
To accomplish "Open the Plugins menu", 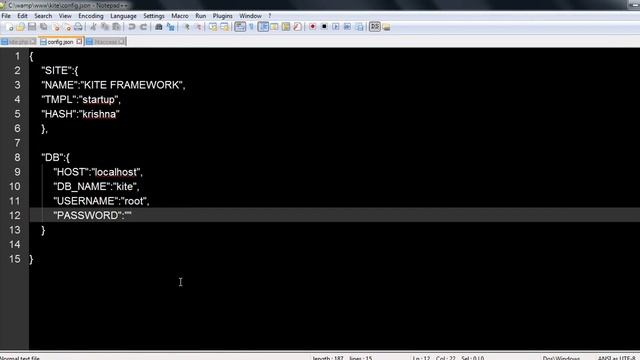I will (222, 16).
